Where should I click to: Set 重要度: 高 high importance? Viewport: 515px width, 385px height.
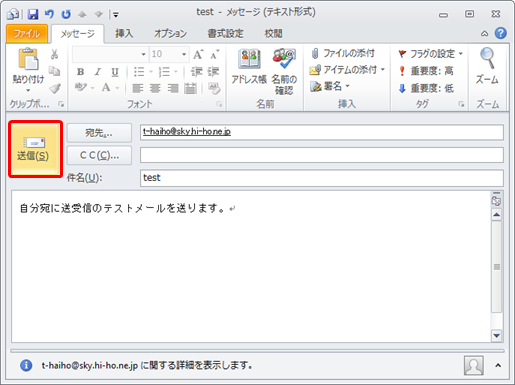426,71
